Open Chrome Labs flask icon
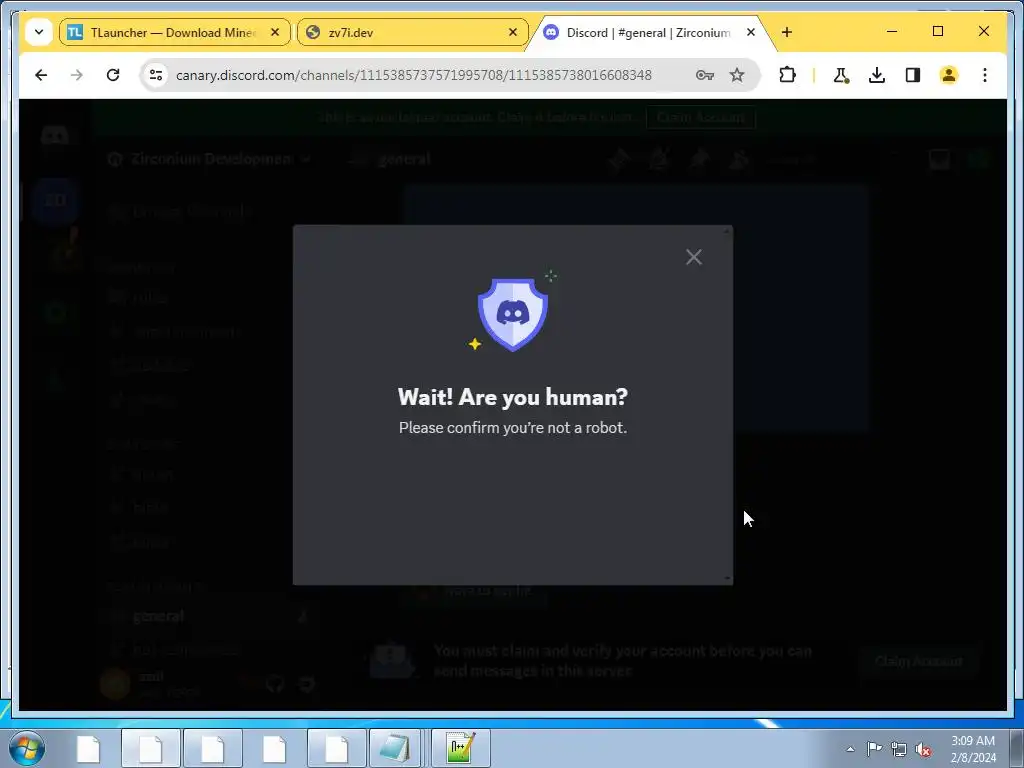 click(x=841, y=75)
